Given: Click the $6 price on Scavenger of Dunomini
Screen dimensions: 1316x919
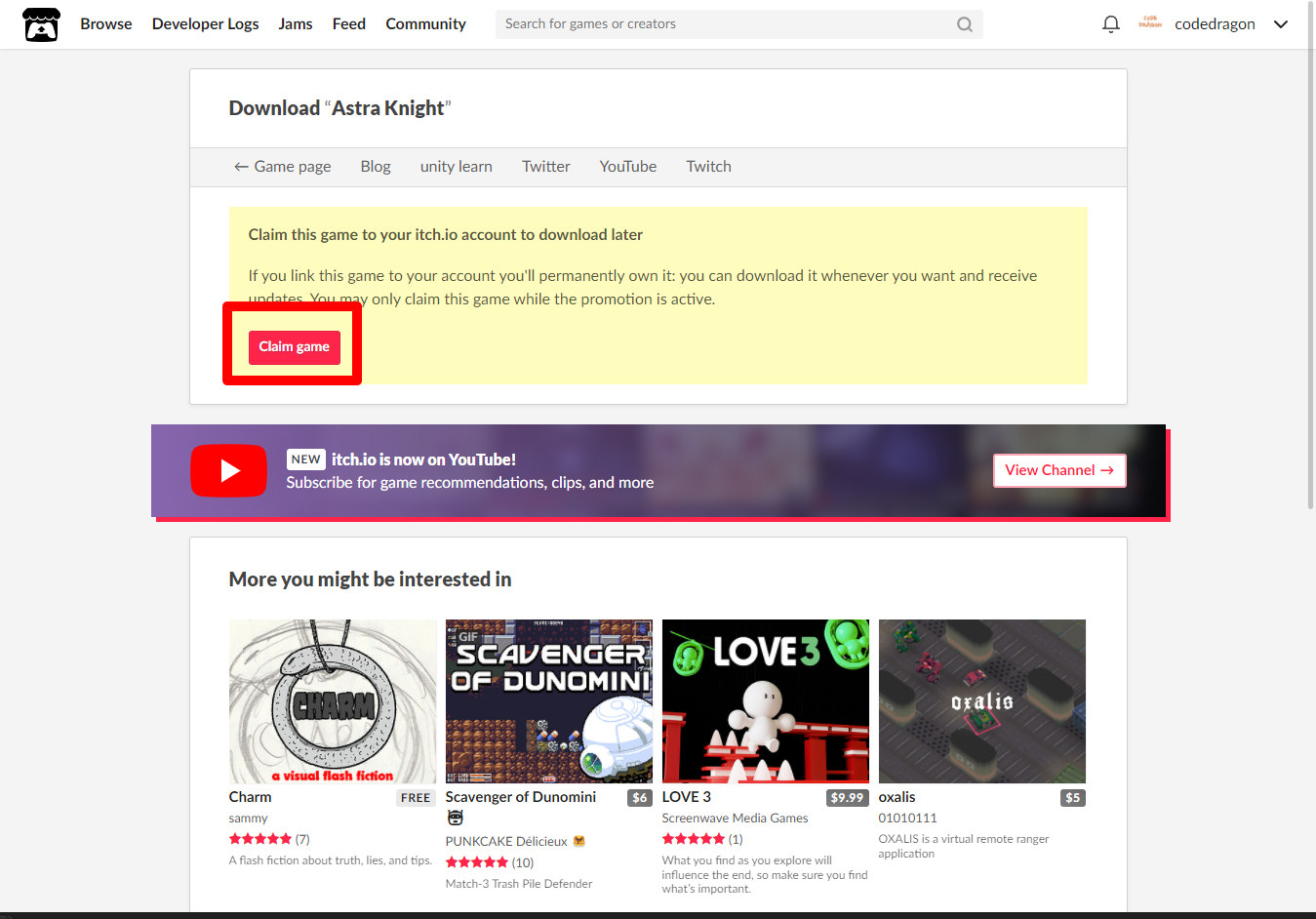Looking at the screenshot, I should (x=640, y=798).
